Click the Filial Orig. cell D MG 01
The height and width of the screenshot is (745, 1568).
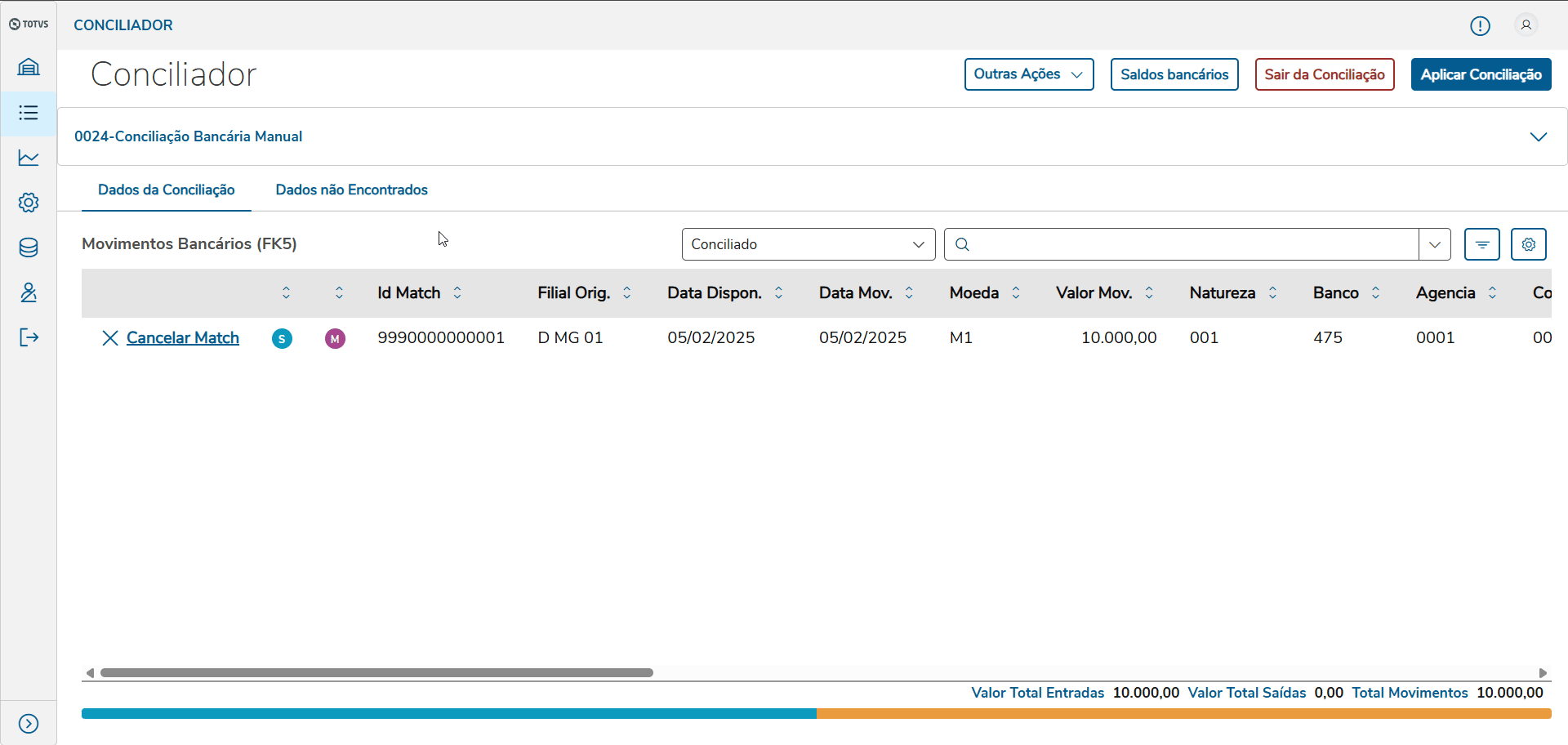coord(570,337)
